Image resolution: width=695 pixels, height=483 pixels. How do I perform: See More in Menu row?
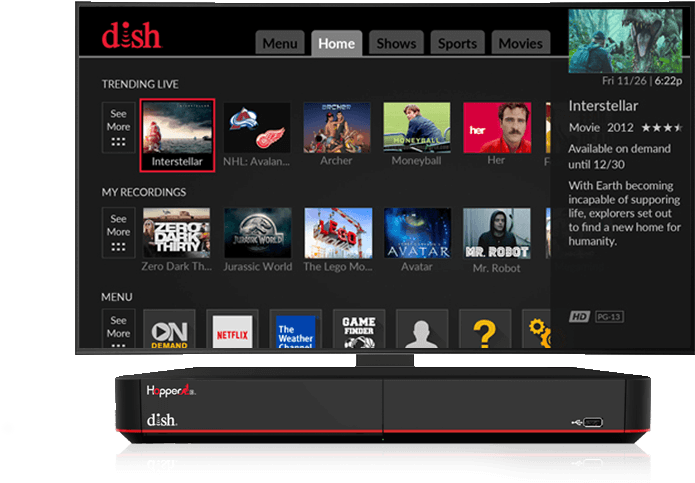(118, 329)
